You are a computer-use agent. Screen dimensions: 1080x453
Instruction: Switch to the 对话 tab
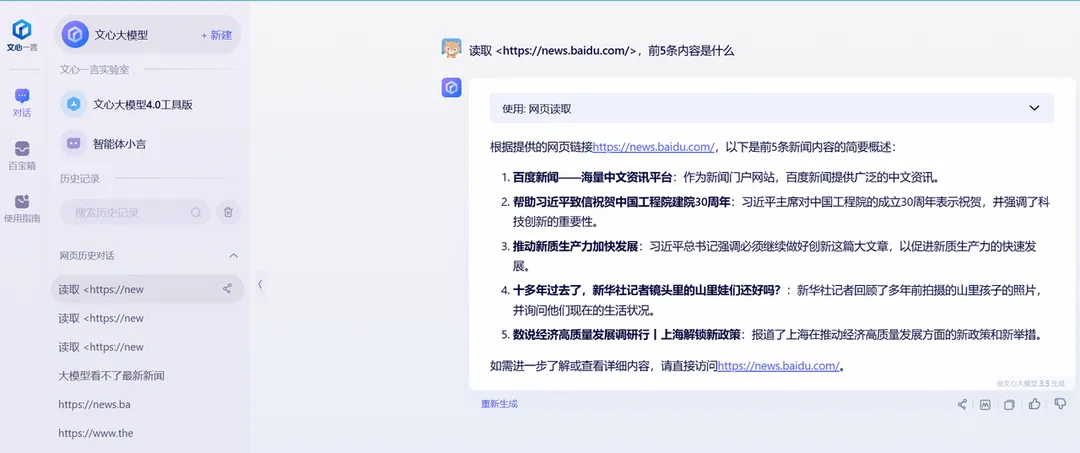pyautogui.click(x=22, y=102)
